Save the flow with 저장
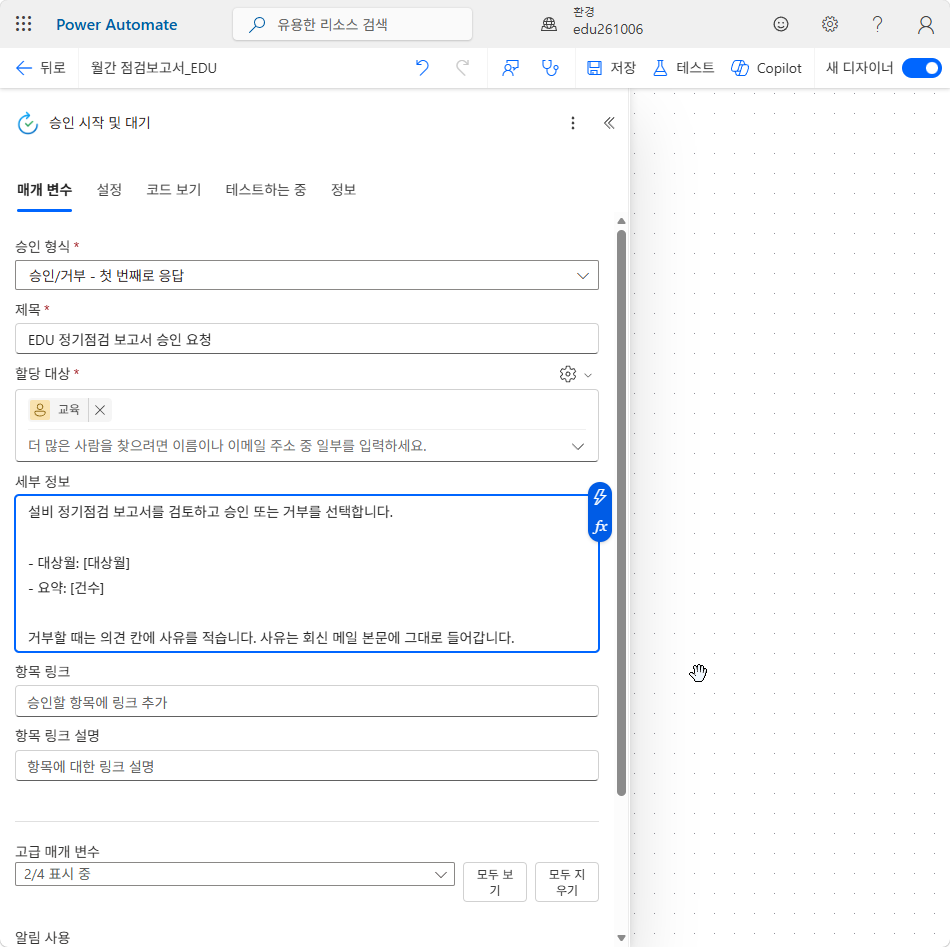This screenshot has height=947, width=950. coord(611,68)
